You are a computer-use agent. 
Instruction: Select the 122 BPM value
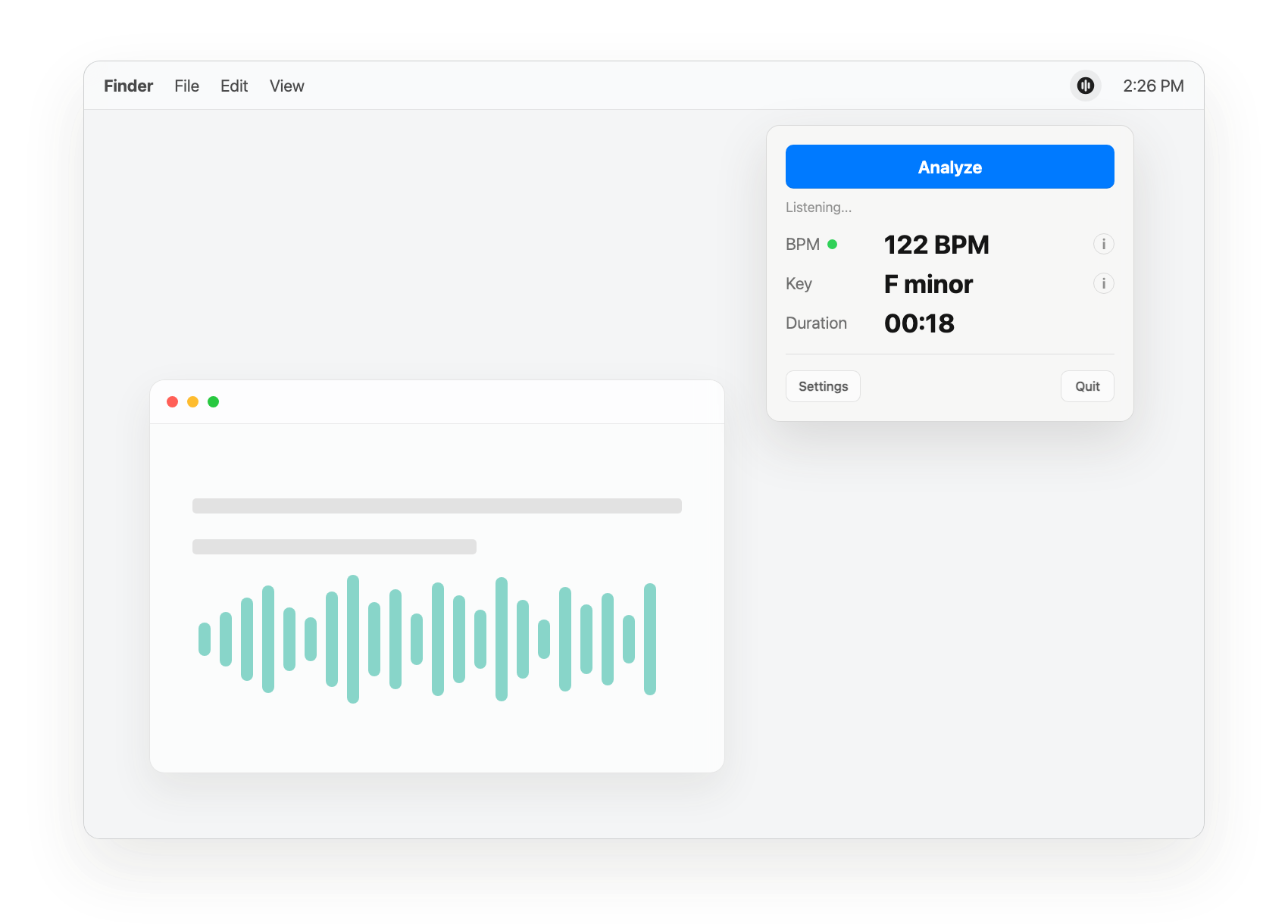coord(936,245)
